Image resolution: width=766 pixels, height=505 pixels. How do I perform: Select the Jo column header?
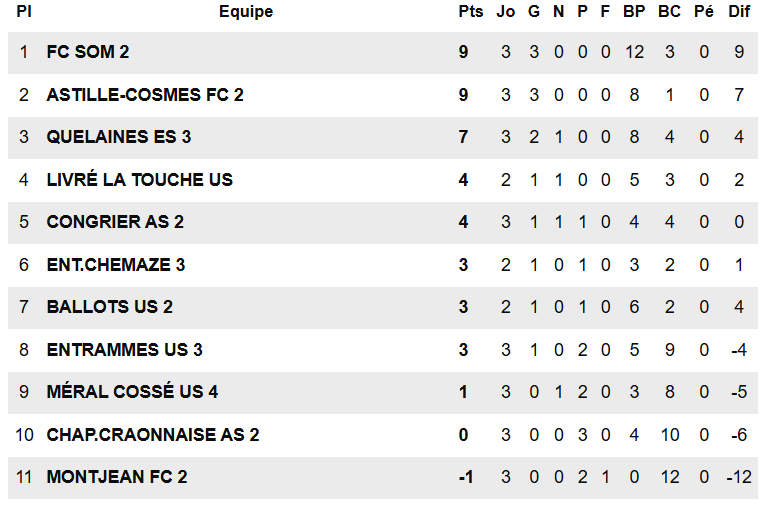[506, 12]
